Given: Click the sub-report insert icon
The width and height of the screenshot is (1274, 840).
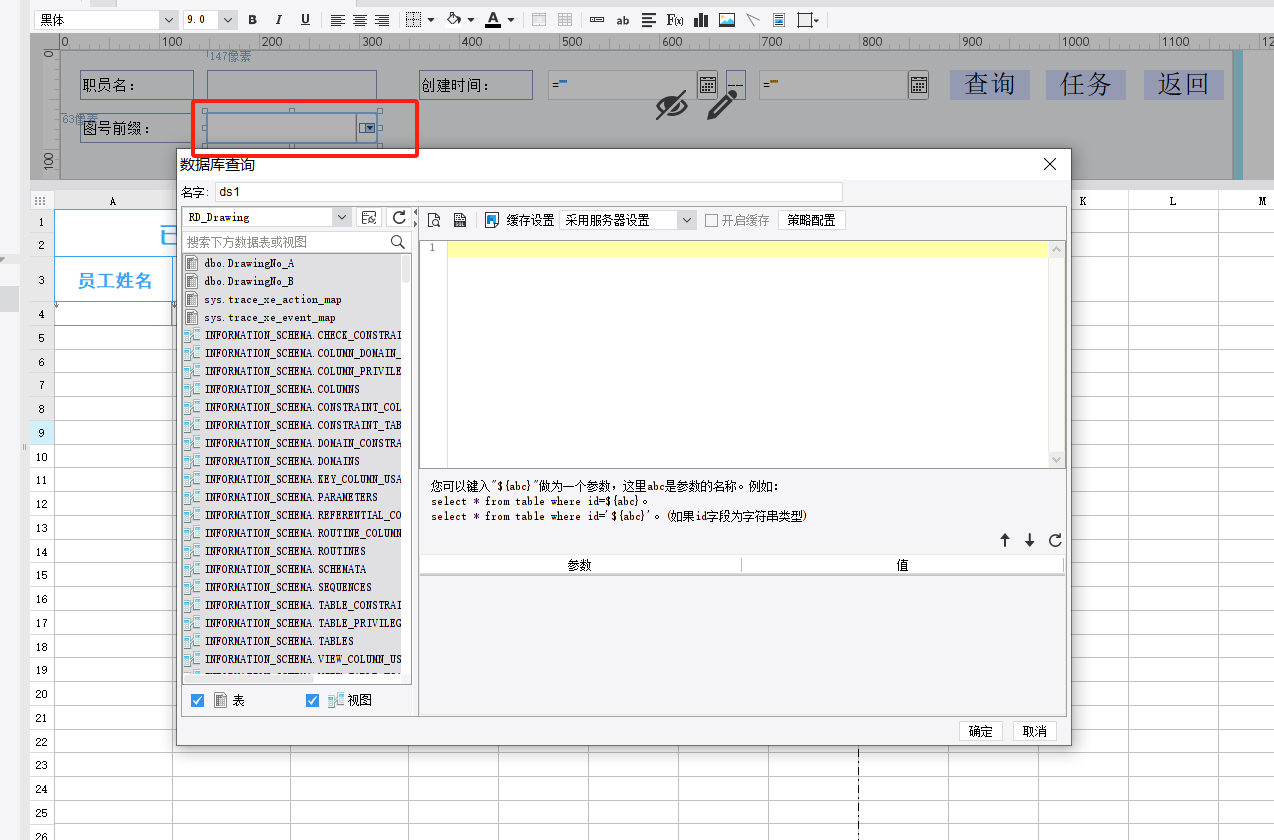Looking at the screenshot, I should [x=779, y=20].
